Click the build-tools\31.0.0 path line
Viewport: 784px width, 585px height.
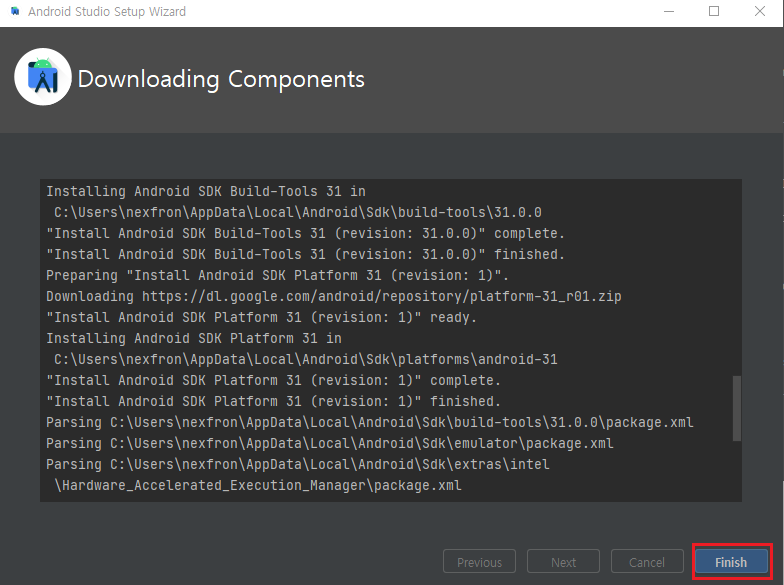click(x=298, y=212)
